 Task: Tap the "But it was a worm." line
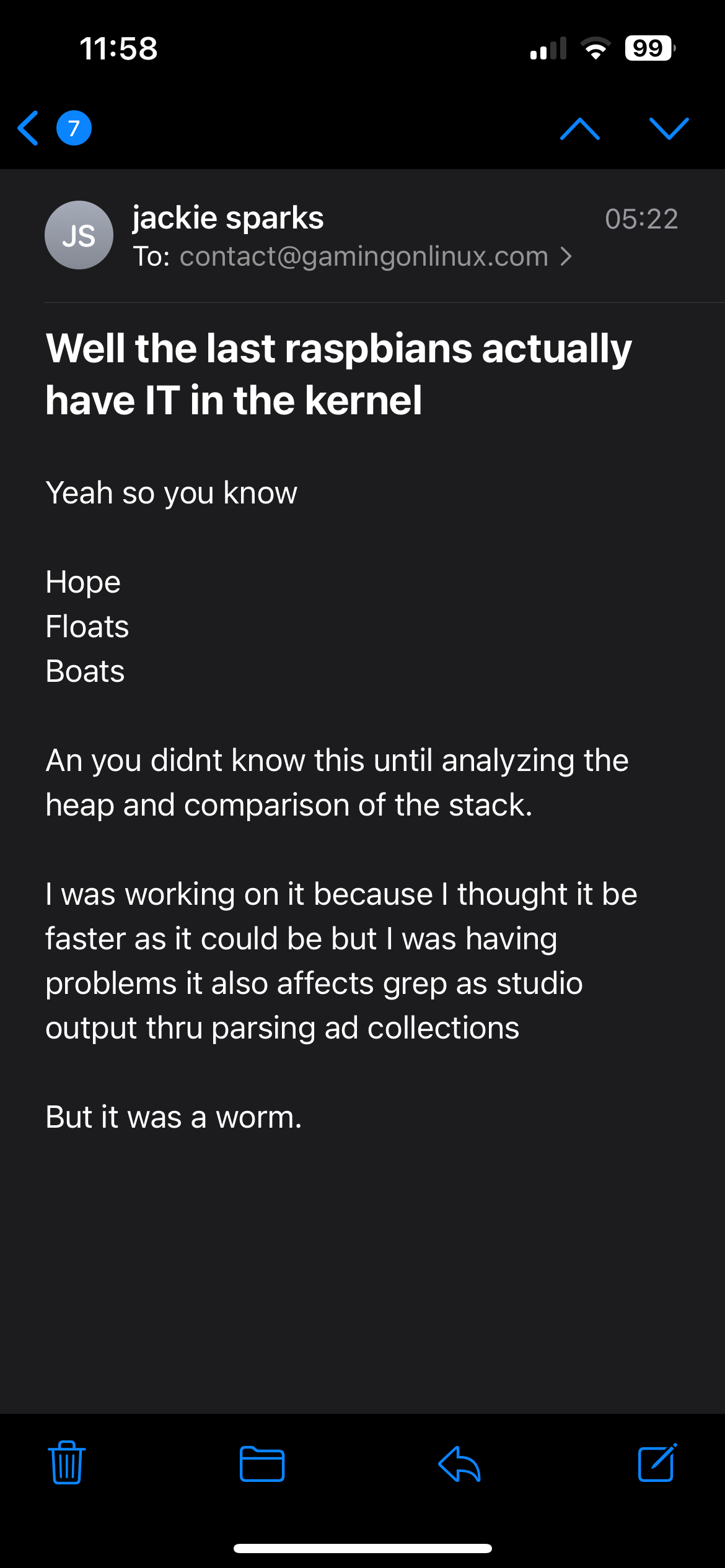[x=174, y=1117]
